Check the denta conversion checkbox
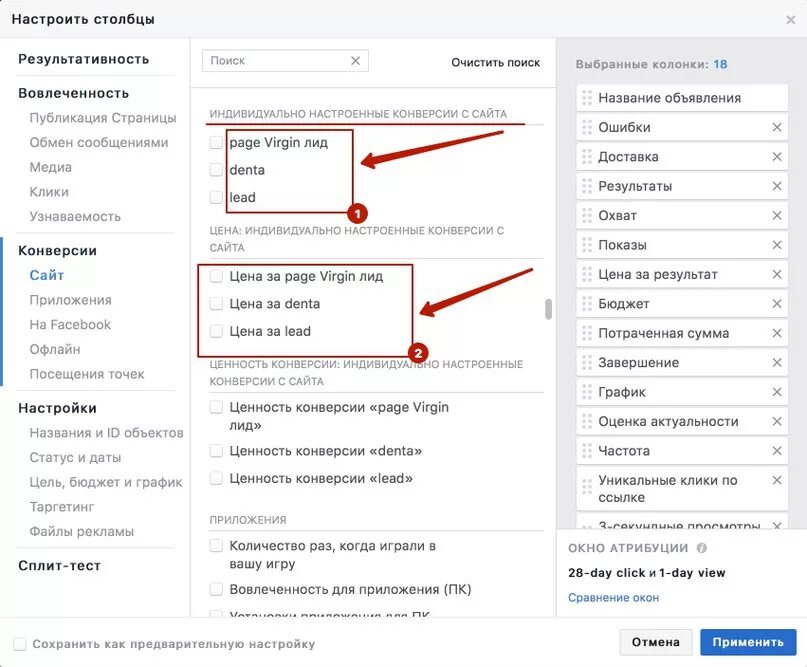This screenshot has height=667, width=807. [x=216, y=169]
